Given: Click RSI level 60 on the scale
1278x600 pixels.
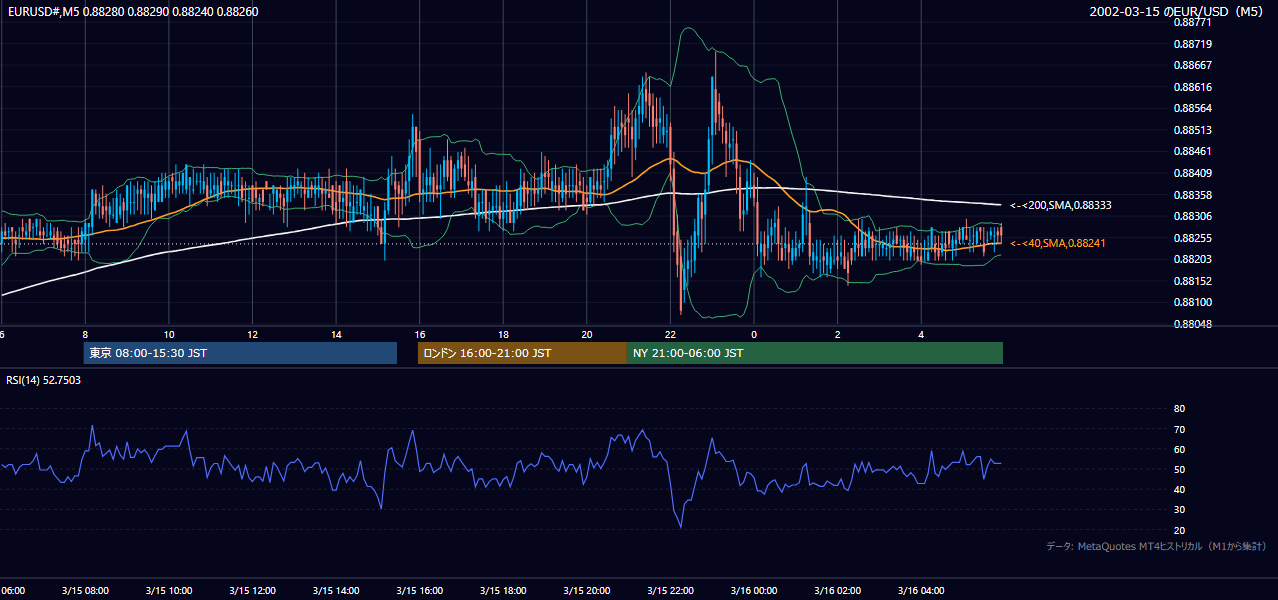Looking at the screenshot, I should [x=1179, y=449].
